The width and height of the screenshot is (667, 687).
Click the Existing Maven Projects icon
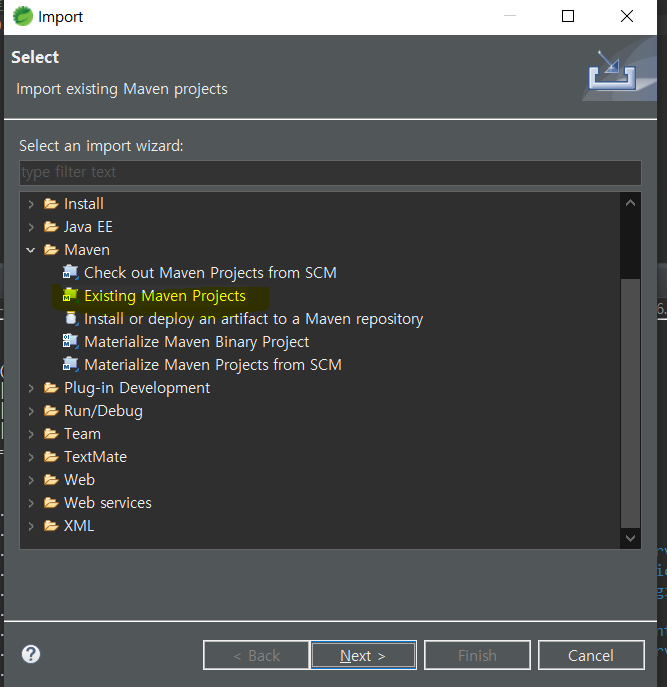point(71,296)
